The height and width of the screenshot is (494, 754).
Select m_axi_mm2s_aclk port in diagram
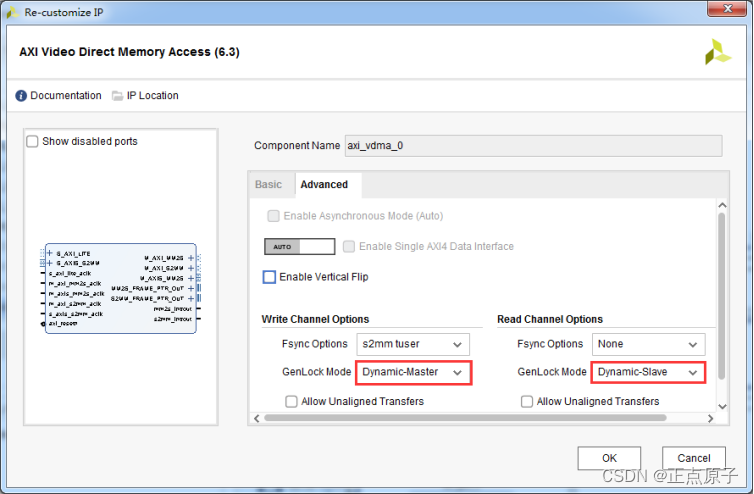(x=75, y=283)
